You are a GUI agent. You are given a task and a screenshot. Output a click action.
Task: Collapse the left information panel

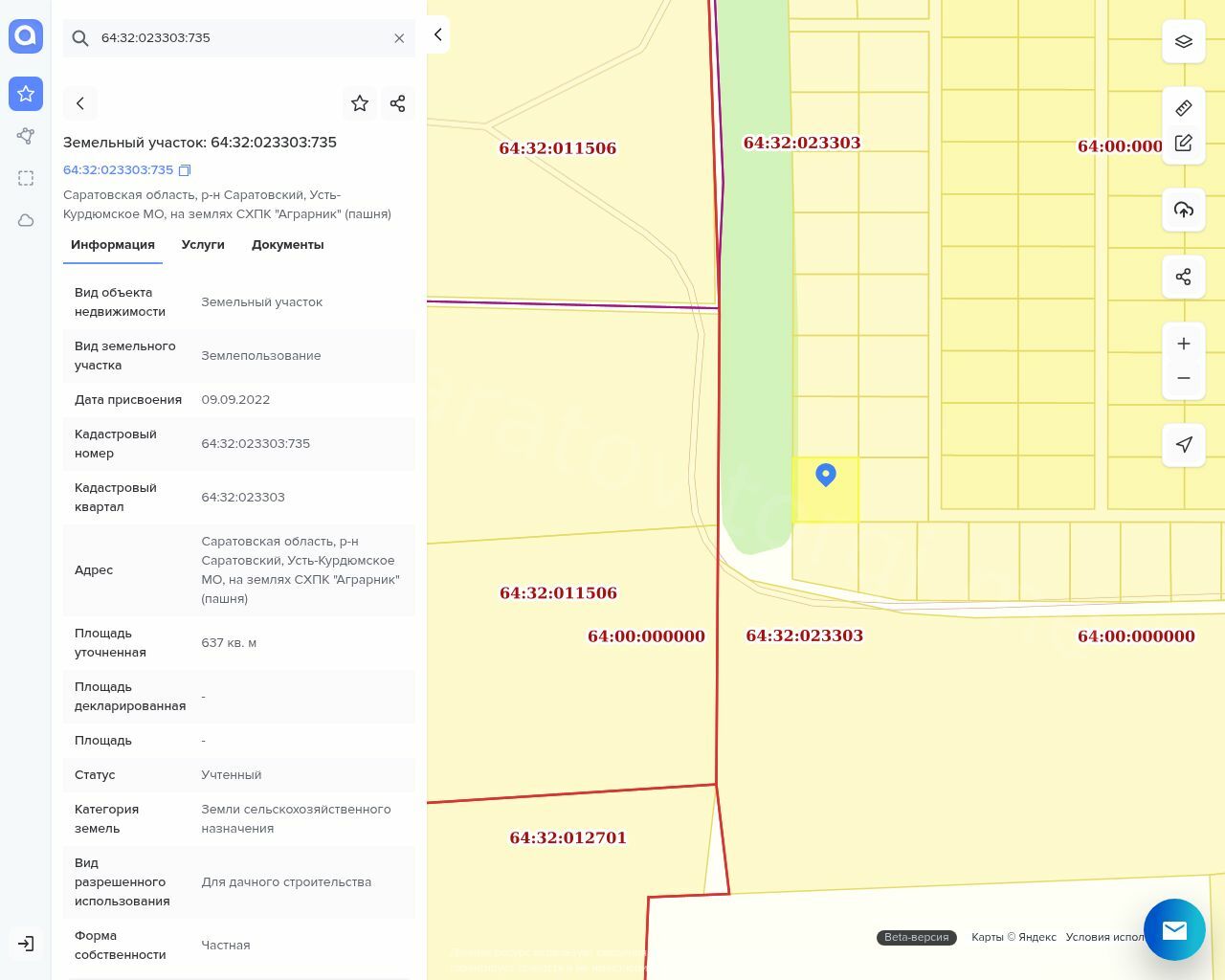[x=437, y=34]
